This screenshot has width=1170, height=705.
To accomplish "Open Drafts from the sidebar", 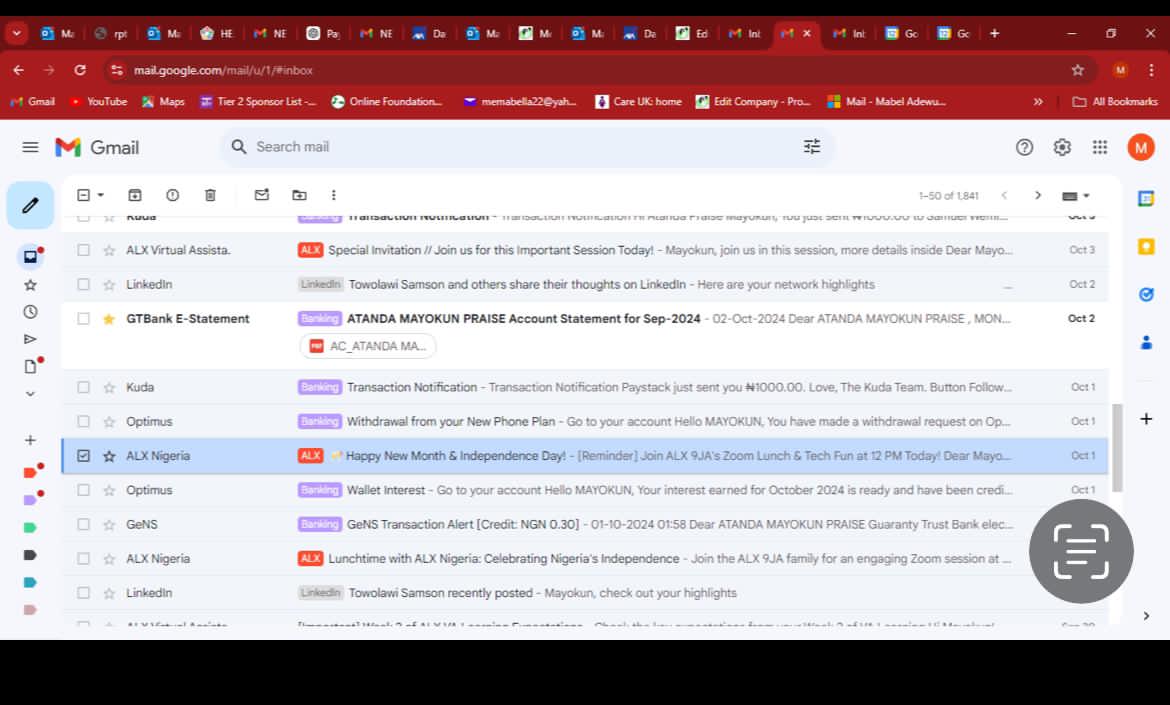I will click(30, 366).
